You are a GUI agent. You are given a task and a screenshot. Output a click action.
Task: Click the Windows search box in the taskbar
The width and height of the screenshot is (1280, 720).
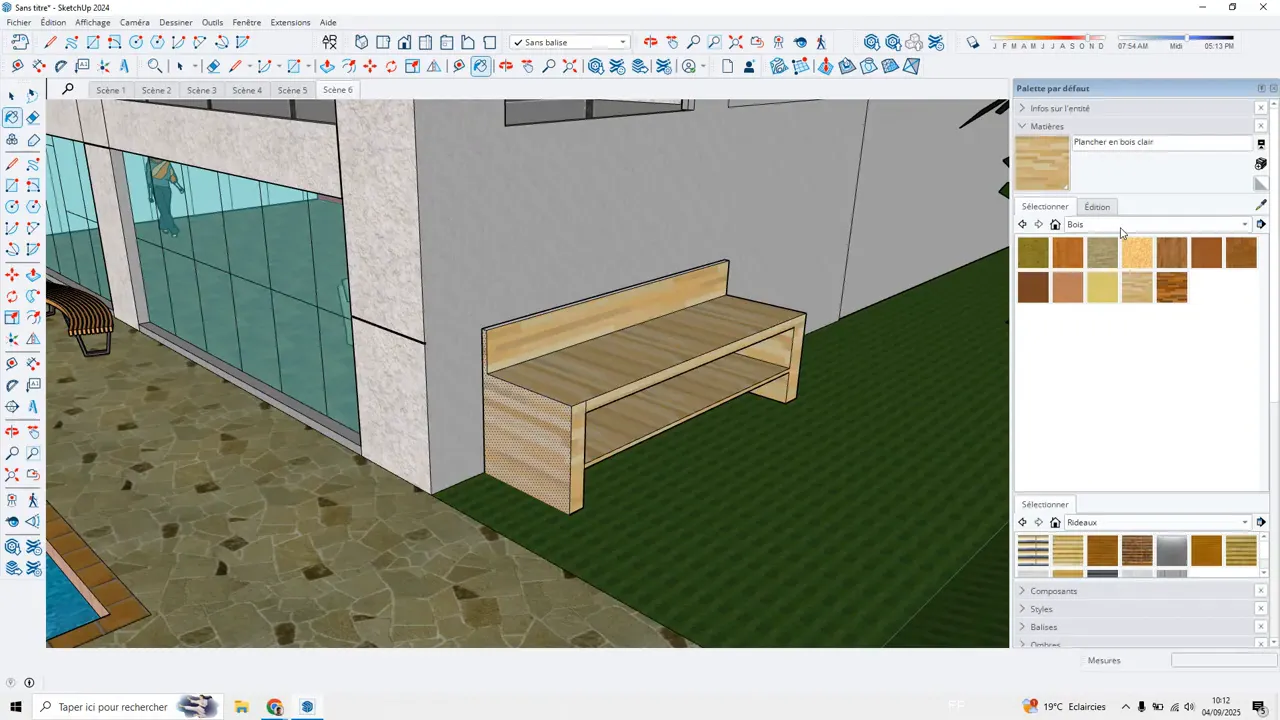112,707
